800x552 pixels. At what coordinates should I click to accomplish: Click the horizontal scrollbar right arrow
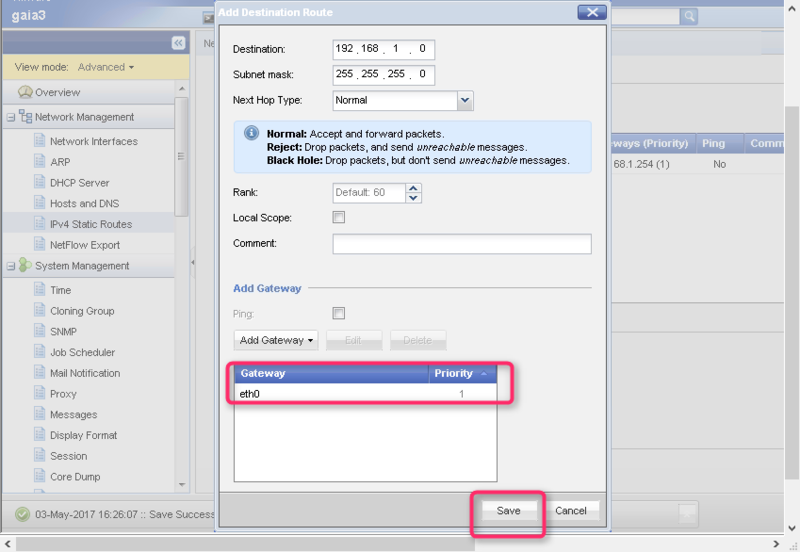[776, 544]
